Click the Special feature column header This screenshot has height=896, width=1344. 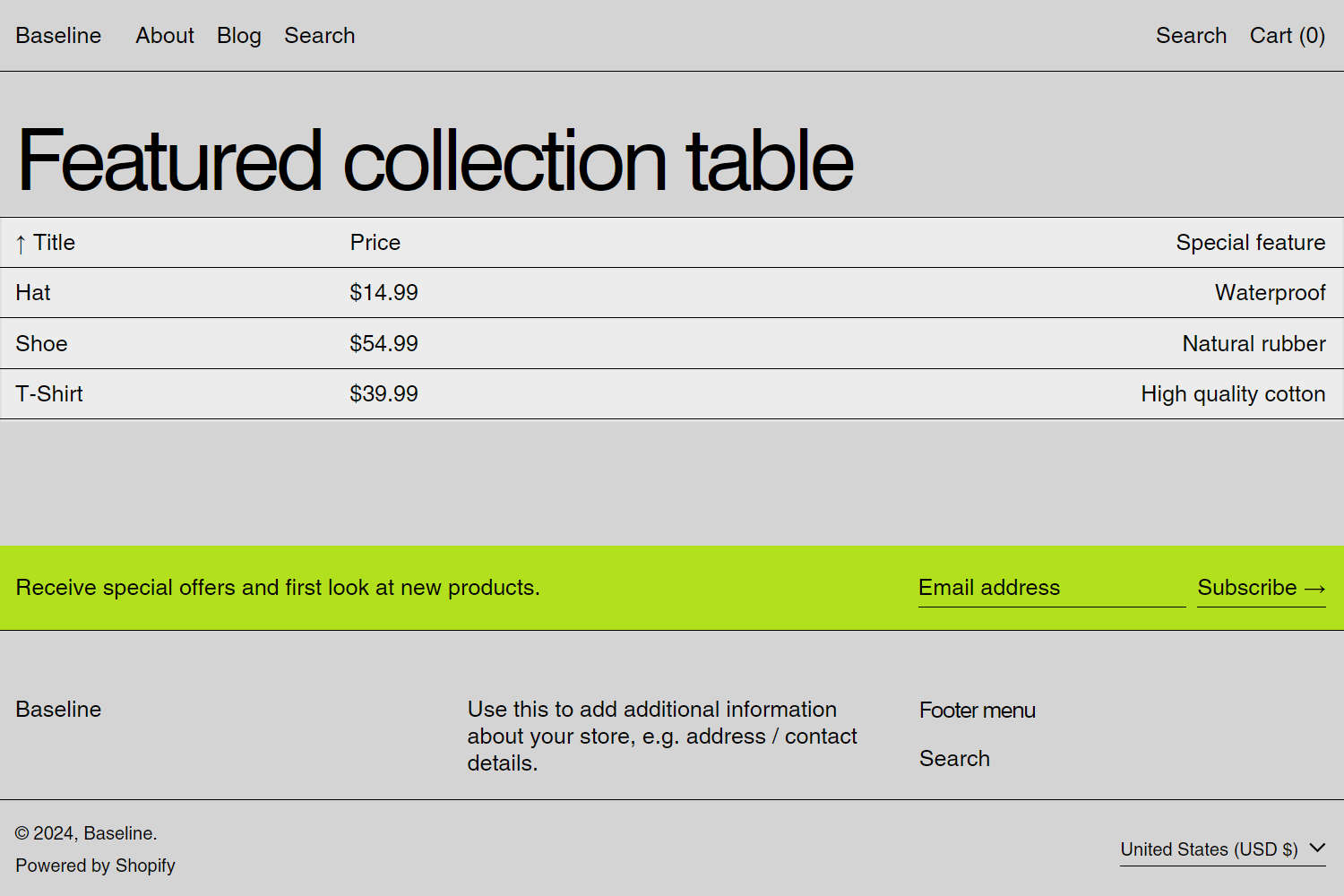click(x=1250, y=242)
